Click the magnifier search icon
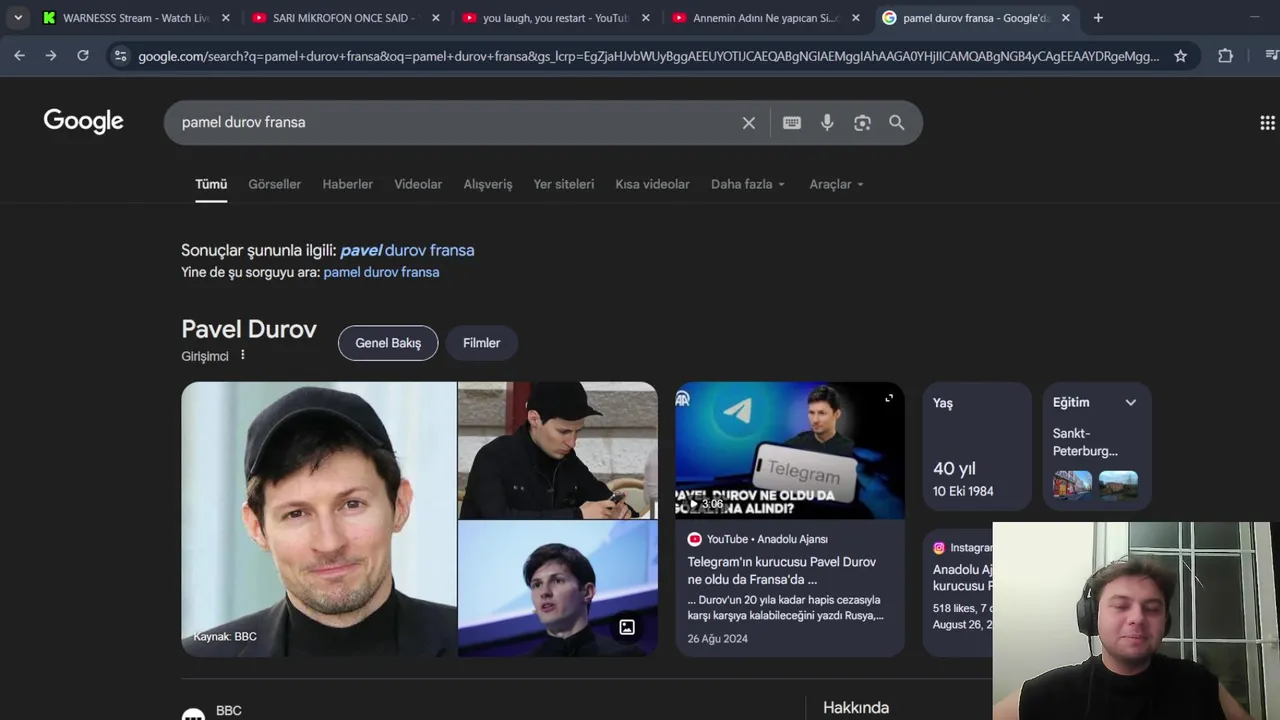Image resolution: width=1280 pixels, height=720 pixels. click(897, 123)
